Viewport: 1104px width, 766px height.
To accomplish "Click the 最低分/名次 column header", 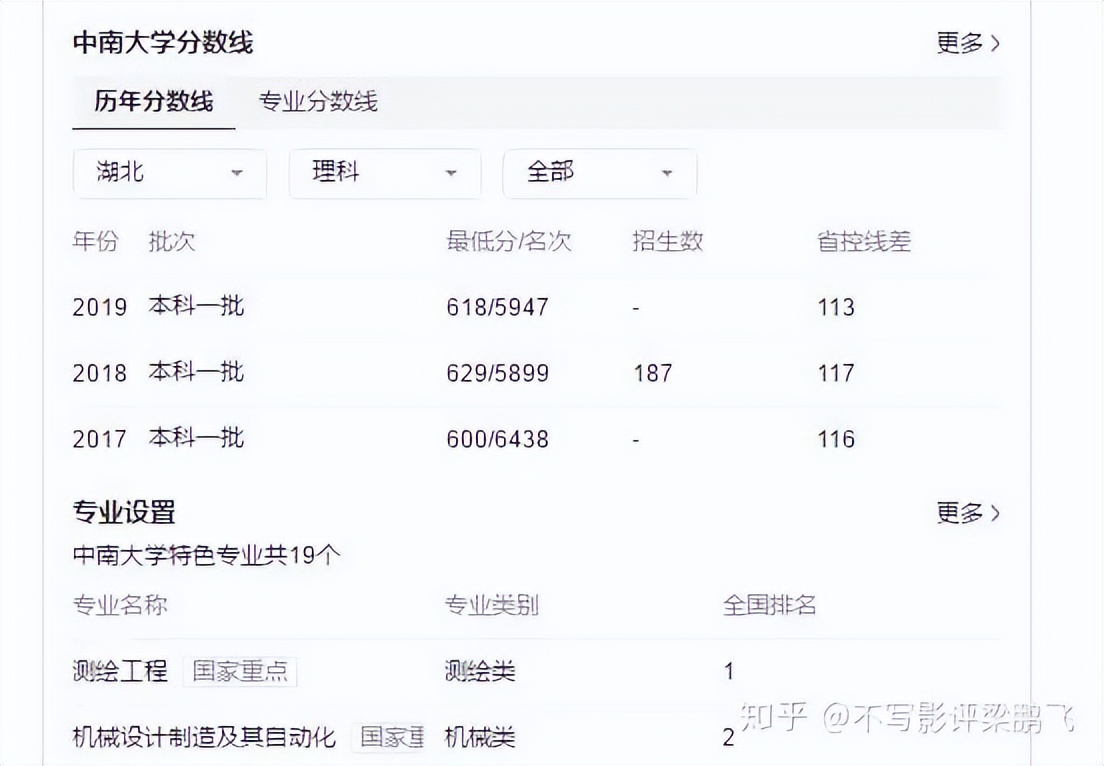I will tap(508, 241).
